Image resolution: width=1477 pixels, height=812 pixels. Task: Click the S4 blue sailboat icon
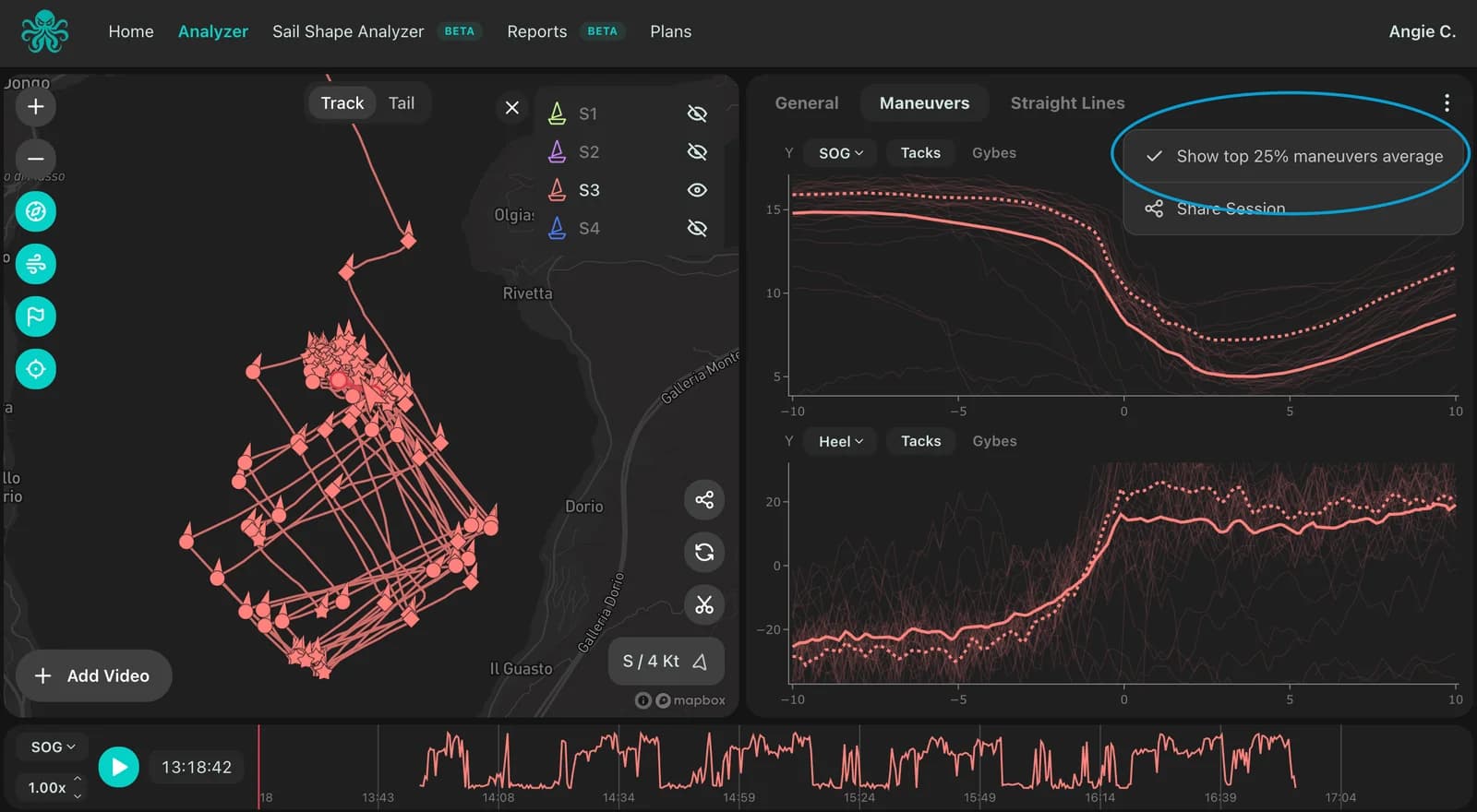[x=557, y=228]
